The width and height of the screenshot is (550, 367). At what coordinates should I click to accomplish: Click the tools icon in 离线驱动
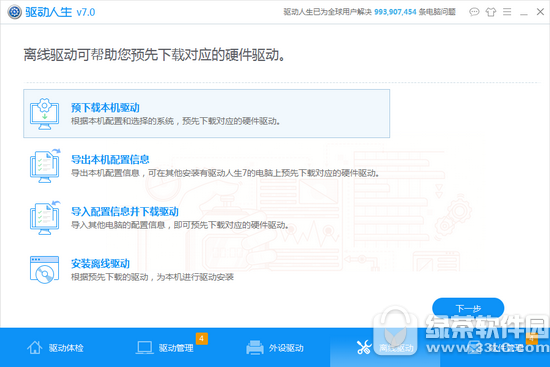(x=364, y=347)
